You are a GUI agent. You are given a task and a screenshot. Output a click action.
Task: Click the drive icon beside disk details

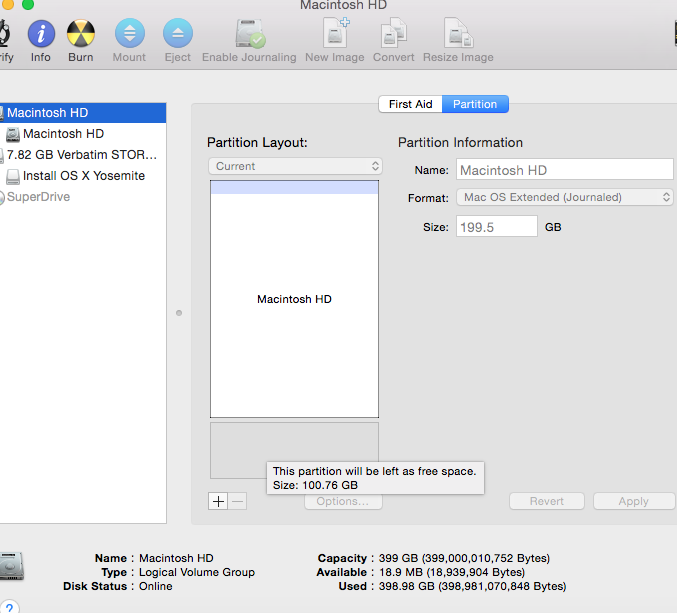[x=12, y=566]
